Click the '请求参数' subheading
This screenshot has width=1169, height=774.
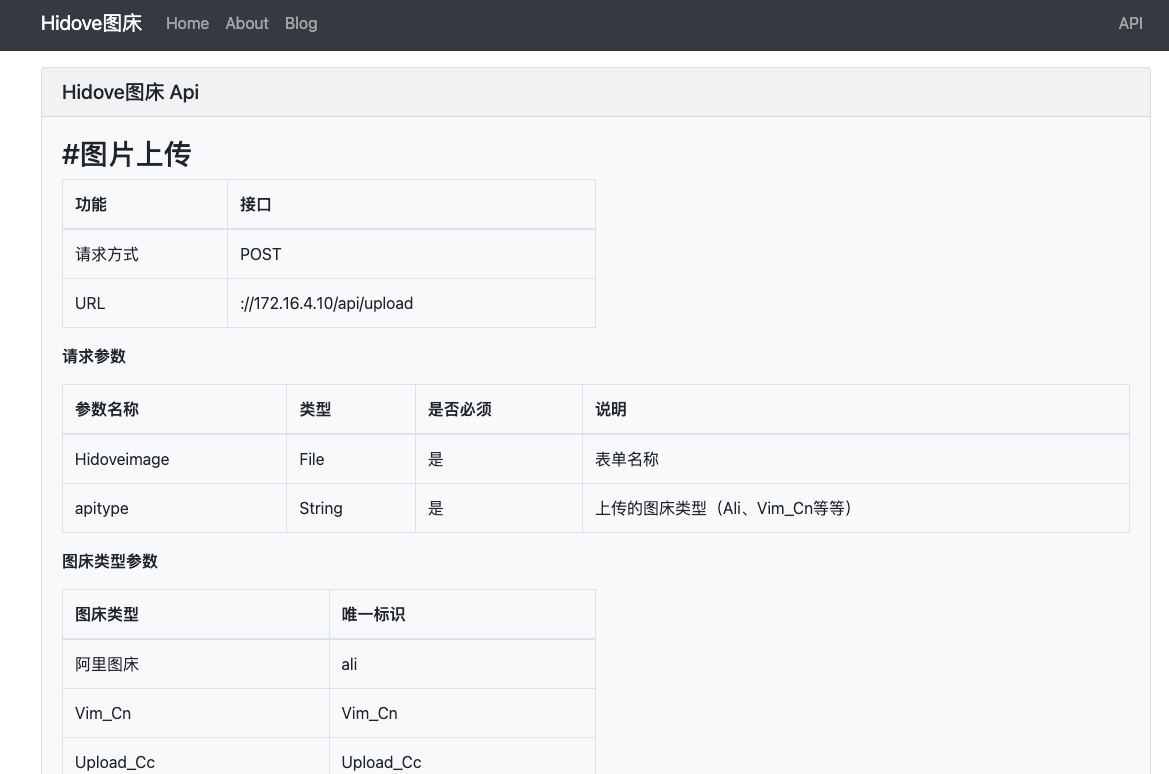tap(94, 356)
